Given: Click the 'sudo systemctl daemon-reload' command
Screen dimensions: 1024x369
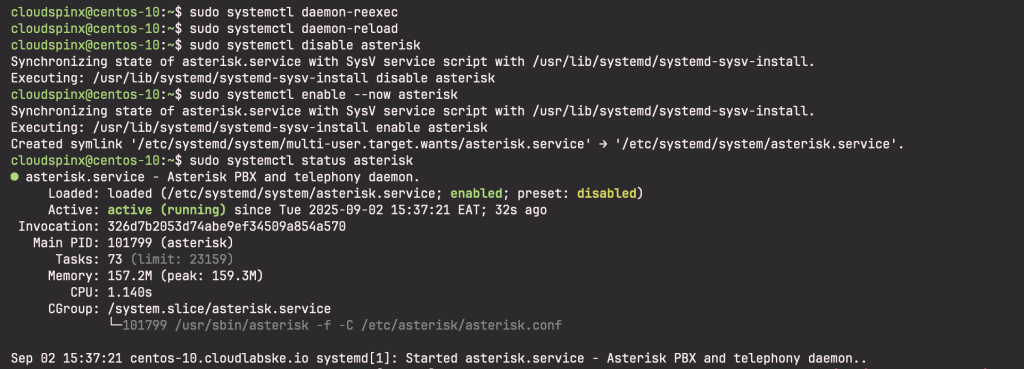Looking at the screenshot, I should [293, 29].
